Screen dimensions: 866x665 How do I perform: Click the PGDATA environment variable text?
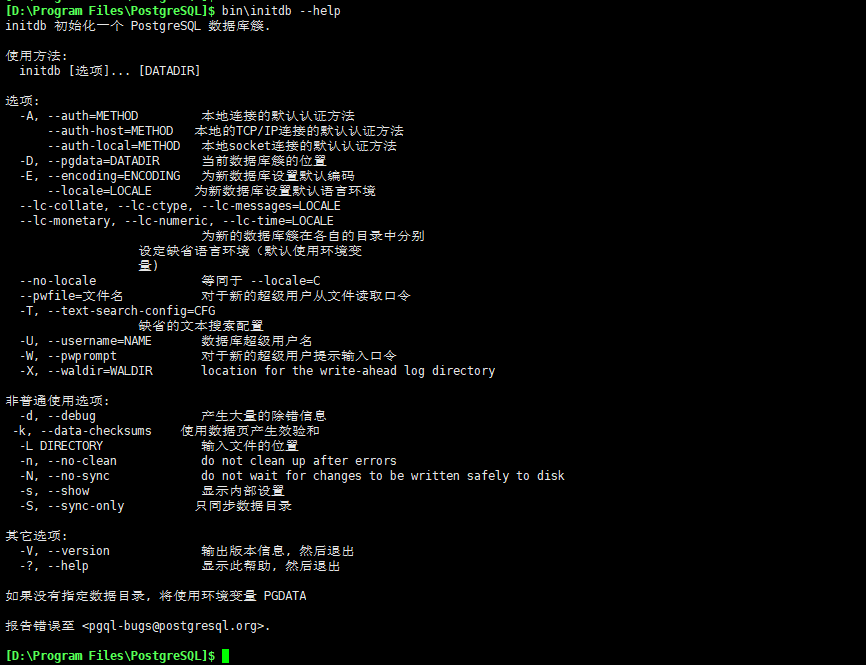click(285, 596)
